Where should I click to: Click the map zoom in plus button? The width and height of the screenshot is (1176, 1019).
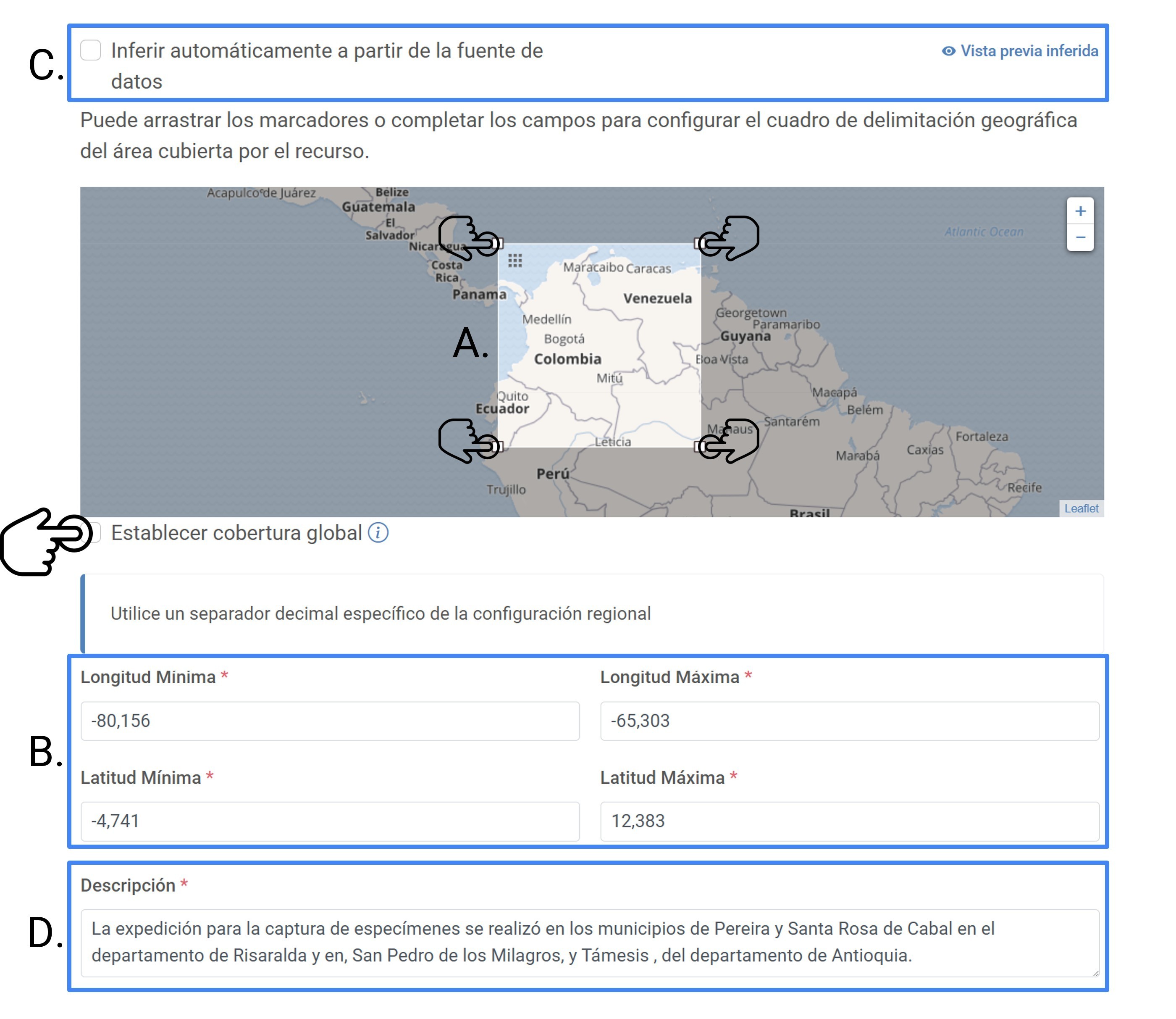click(1080, 211)
